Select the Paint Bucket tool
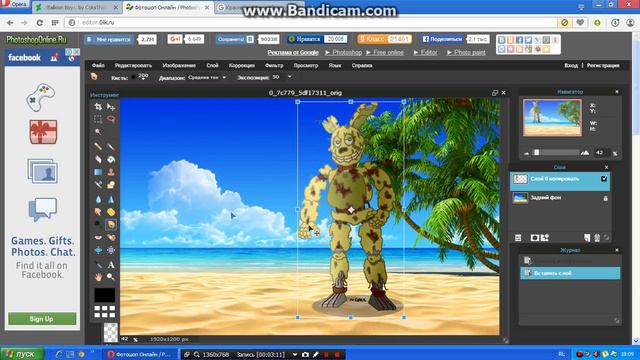The width and height of the screenshot is (640, 360). [x=111, y=159]
